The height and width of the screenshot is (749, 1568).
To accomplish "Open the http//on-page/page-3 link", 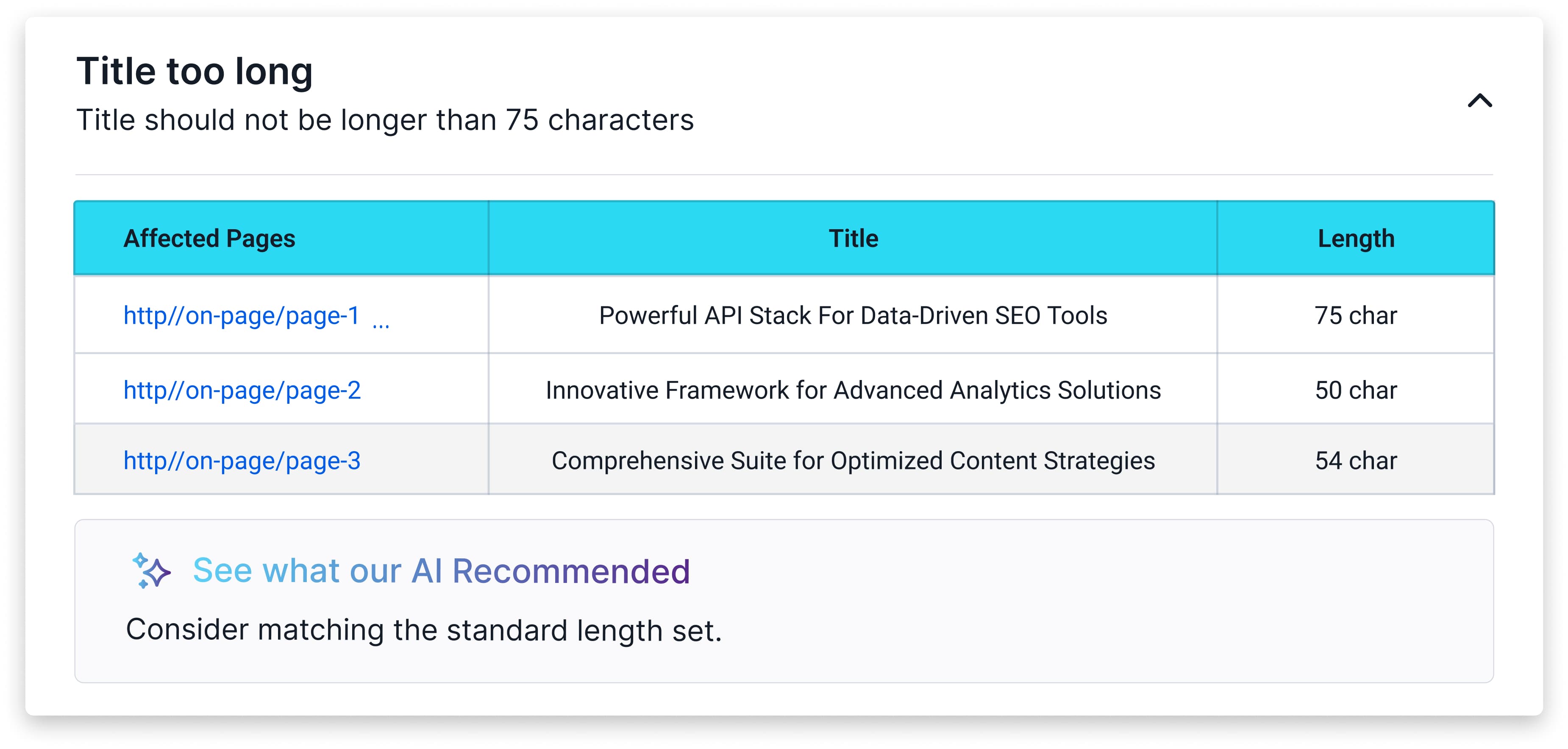I will point(242,460).
